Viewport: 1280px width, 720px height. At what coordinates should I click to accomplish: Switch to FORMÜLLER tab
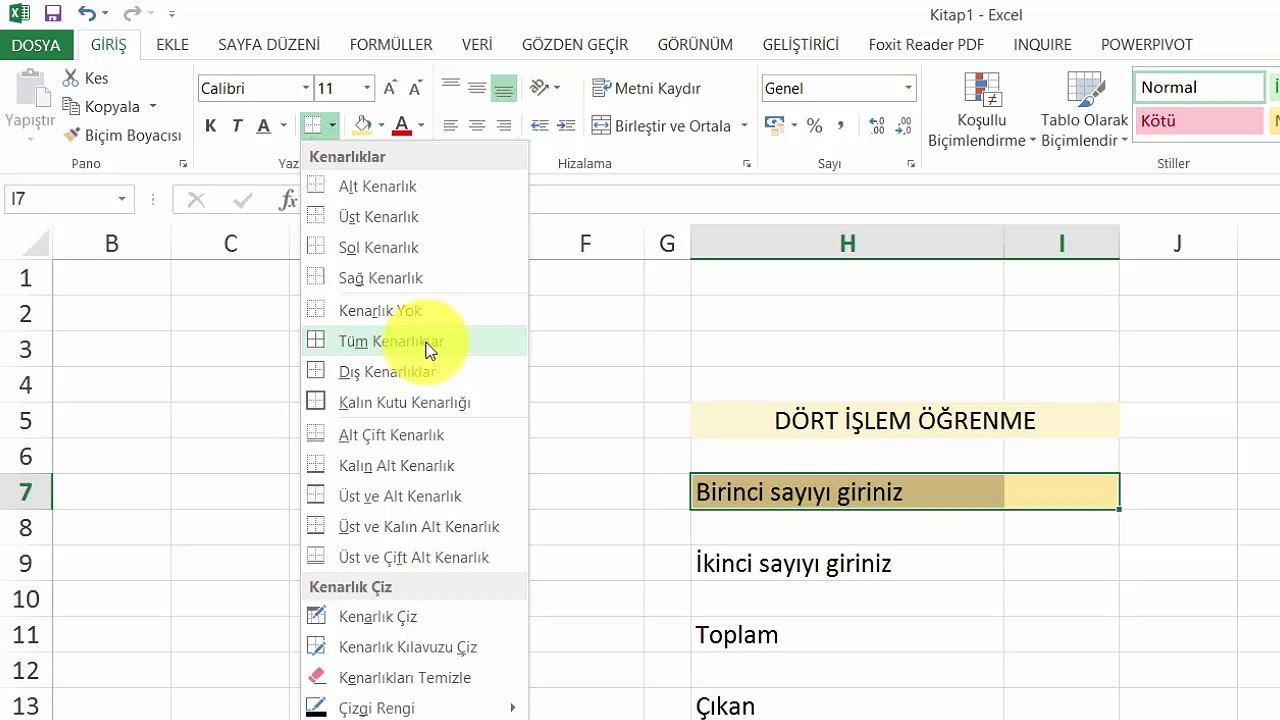pyautogui.click(x=391, y=45)
